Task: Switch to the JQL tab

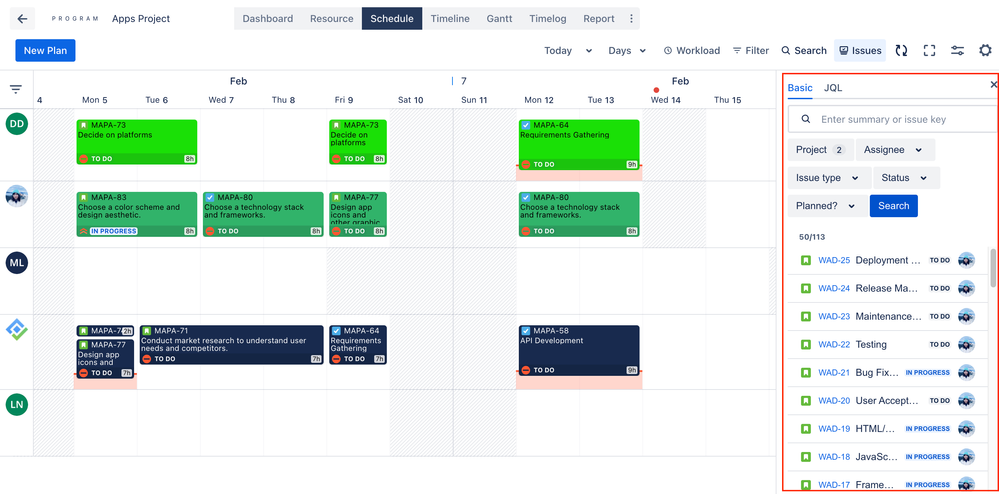Action: (833, 88)
